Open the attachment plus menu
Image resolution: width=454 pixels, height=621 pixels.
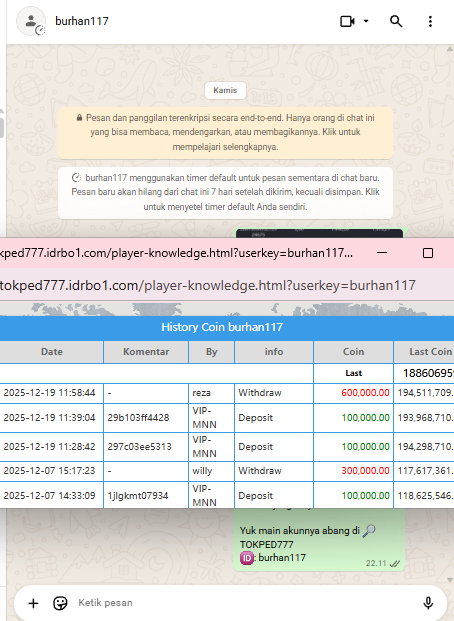pyautogui.click(x=33, y=603)
